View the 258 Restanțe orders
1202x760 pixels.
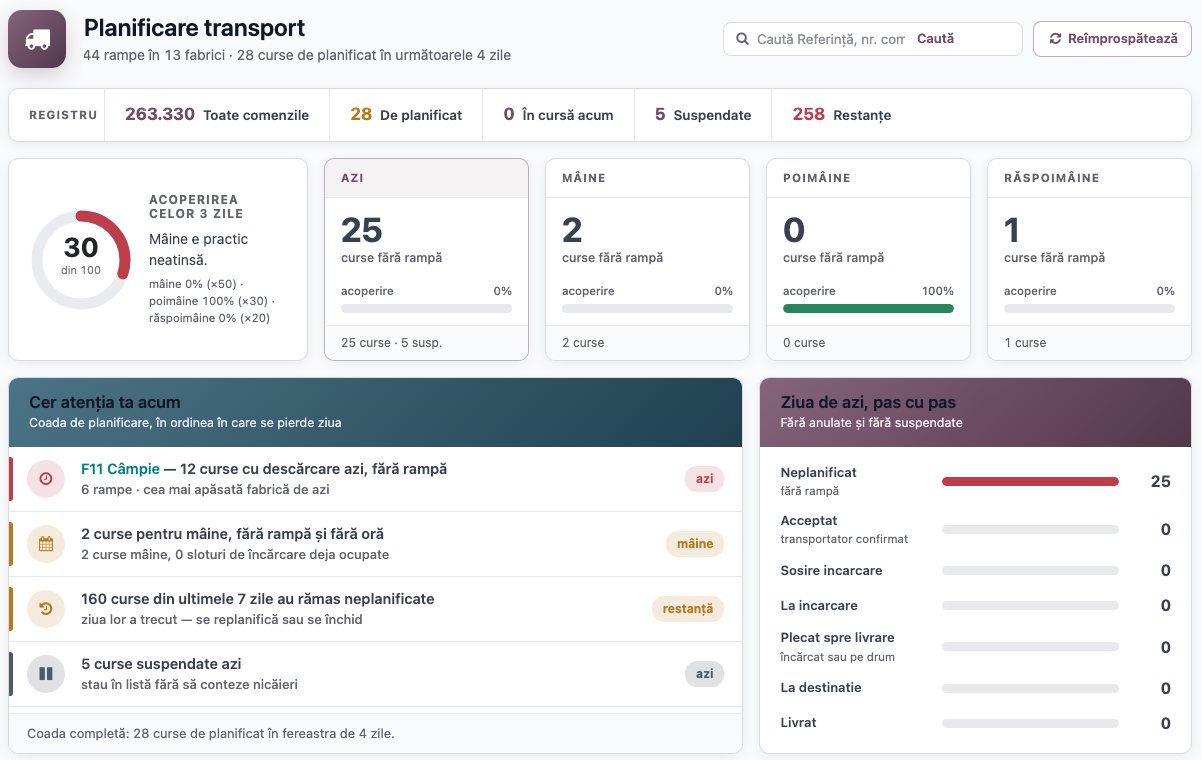coord(842,115)
